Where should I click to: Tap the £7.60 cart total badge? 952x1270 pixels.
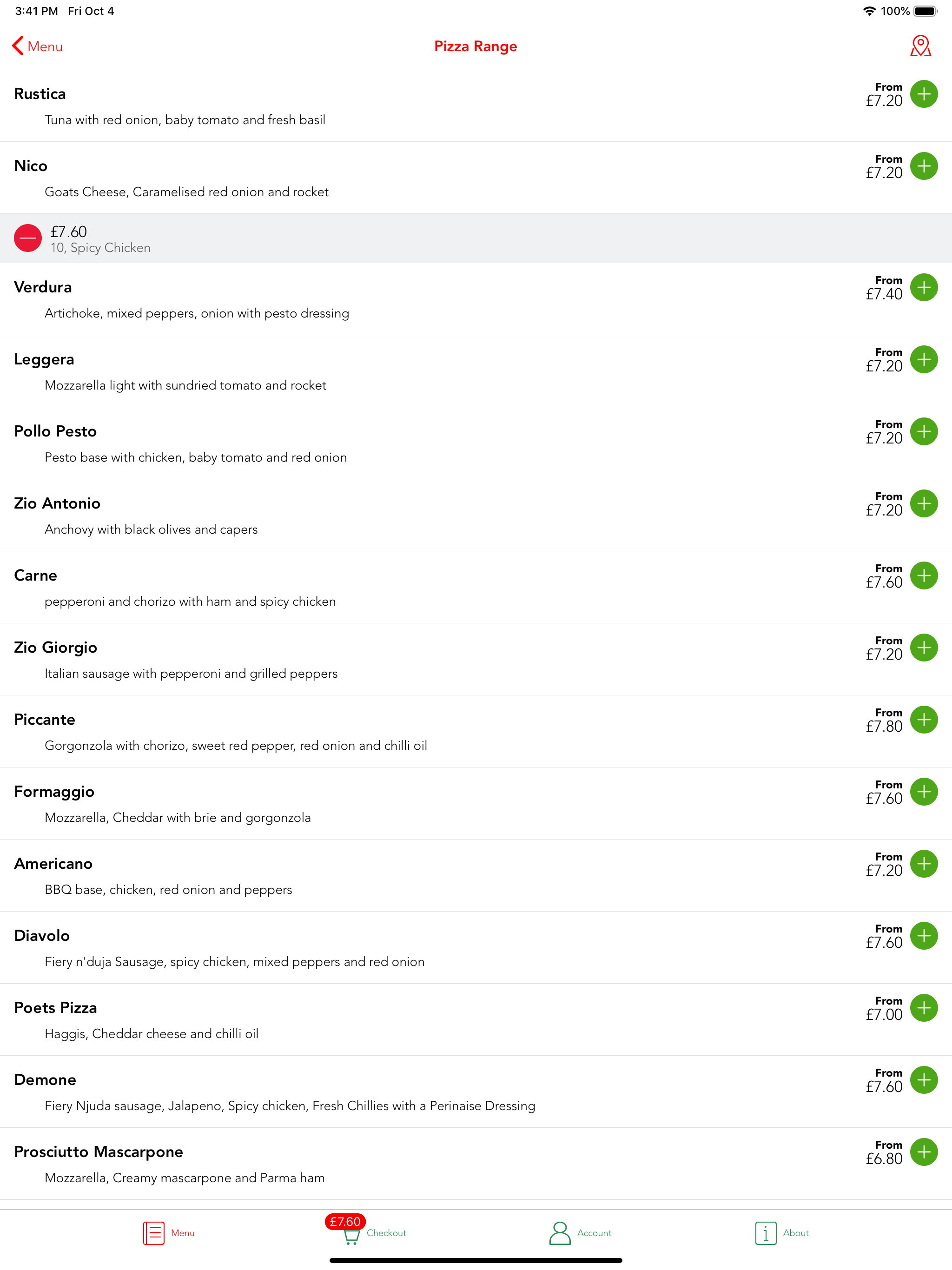pos(345,1222)
